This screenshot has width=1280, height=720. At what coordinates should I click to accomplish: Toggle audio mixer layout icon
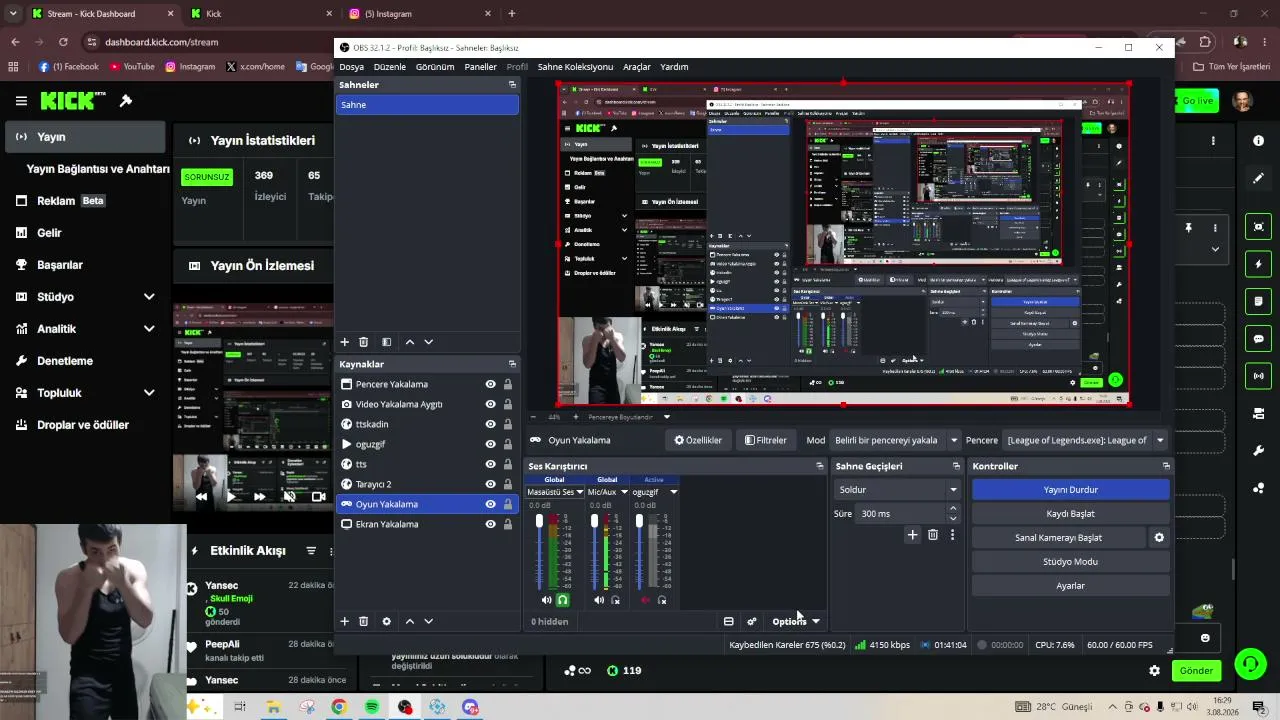click(x=729, y=621)
